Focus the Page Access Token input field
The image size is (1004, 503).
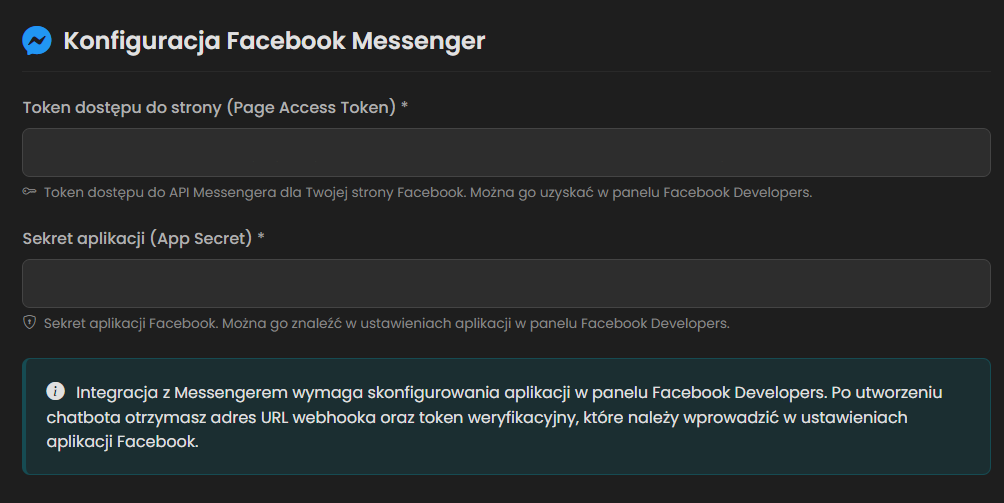506,152
